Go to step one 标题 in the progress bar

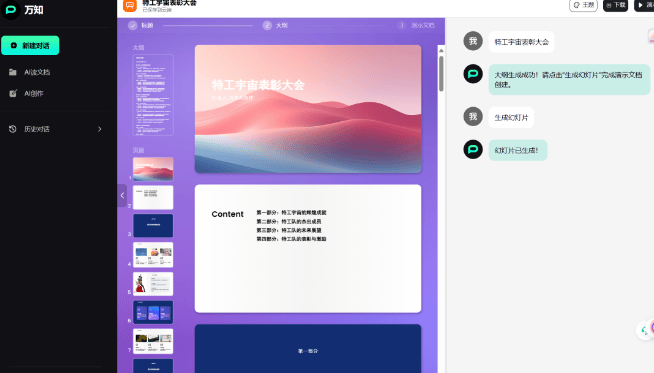(x=141, y=25)
